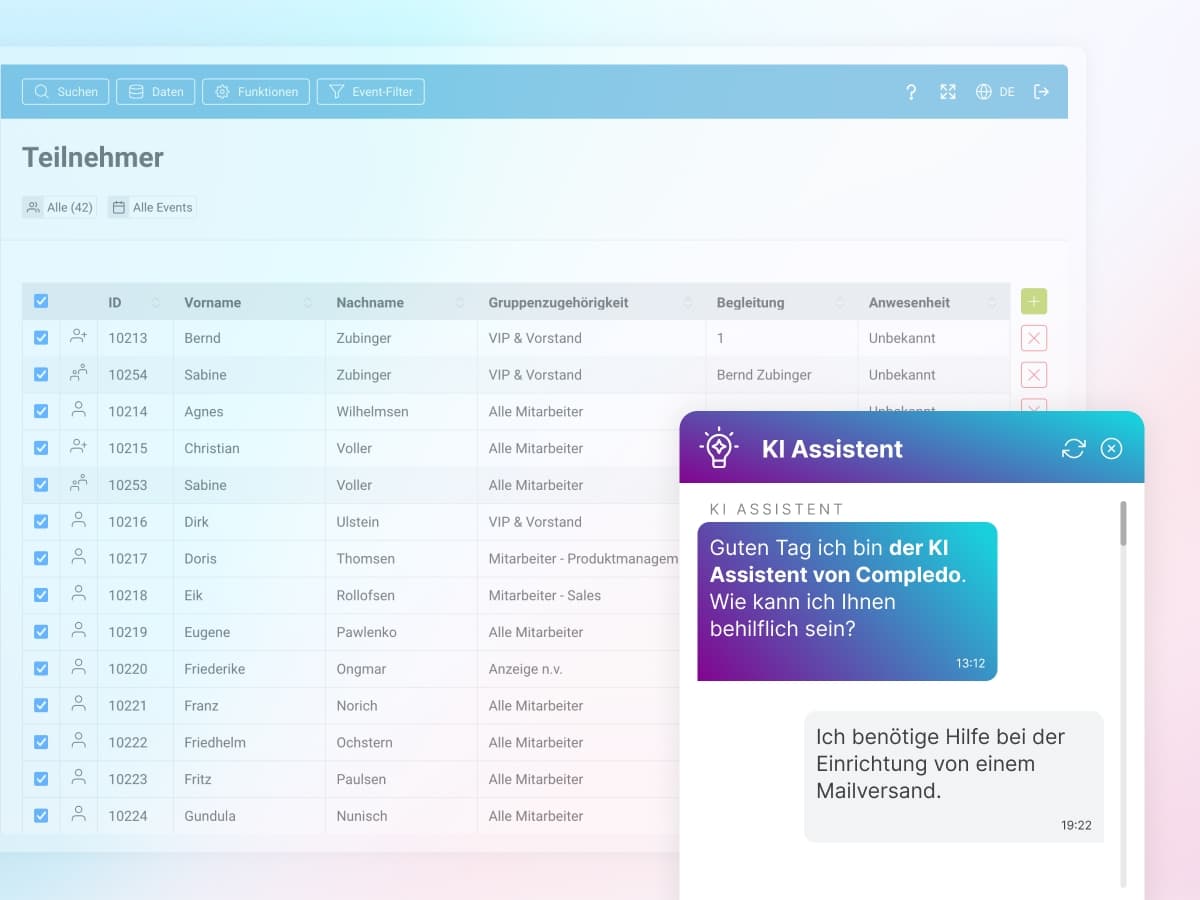Toggle the select-all checkbox in table header
This screenshot has width=1200, height=900.
coord(41,301)
